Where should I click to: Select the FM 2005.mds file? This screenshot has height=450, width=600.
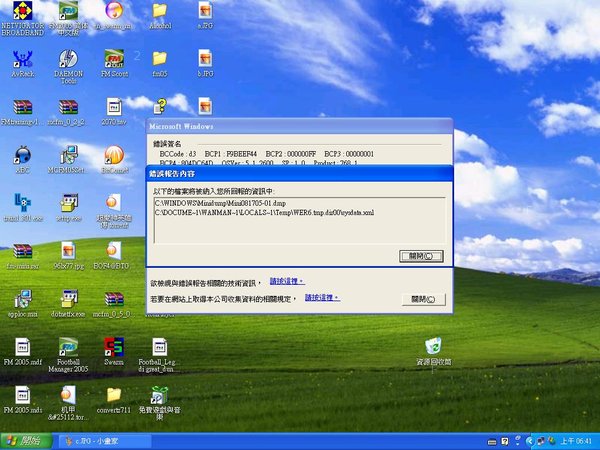pos(23,400)
